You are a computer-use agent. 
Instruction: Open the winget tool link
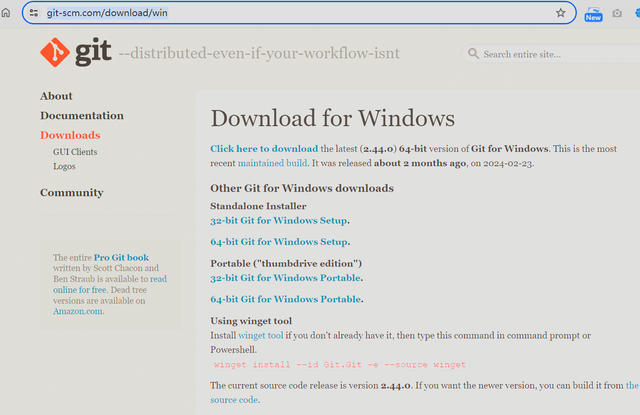260,335
